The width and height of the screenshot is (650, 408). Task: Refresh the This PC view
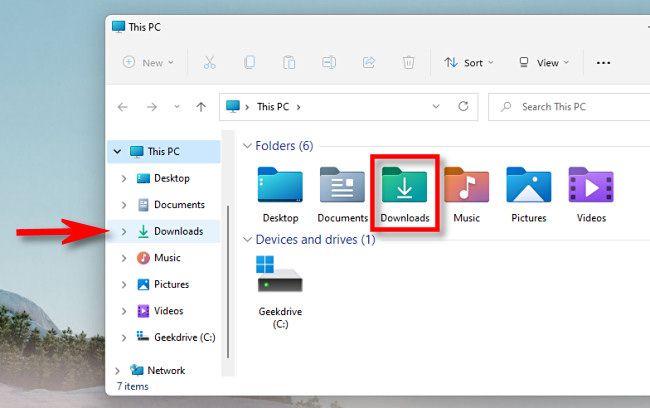[463, 107]
